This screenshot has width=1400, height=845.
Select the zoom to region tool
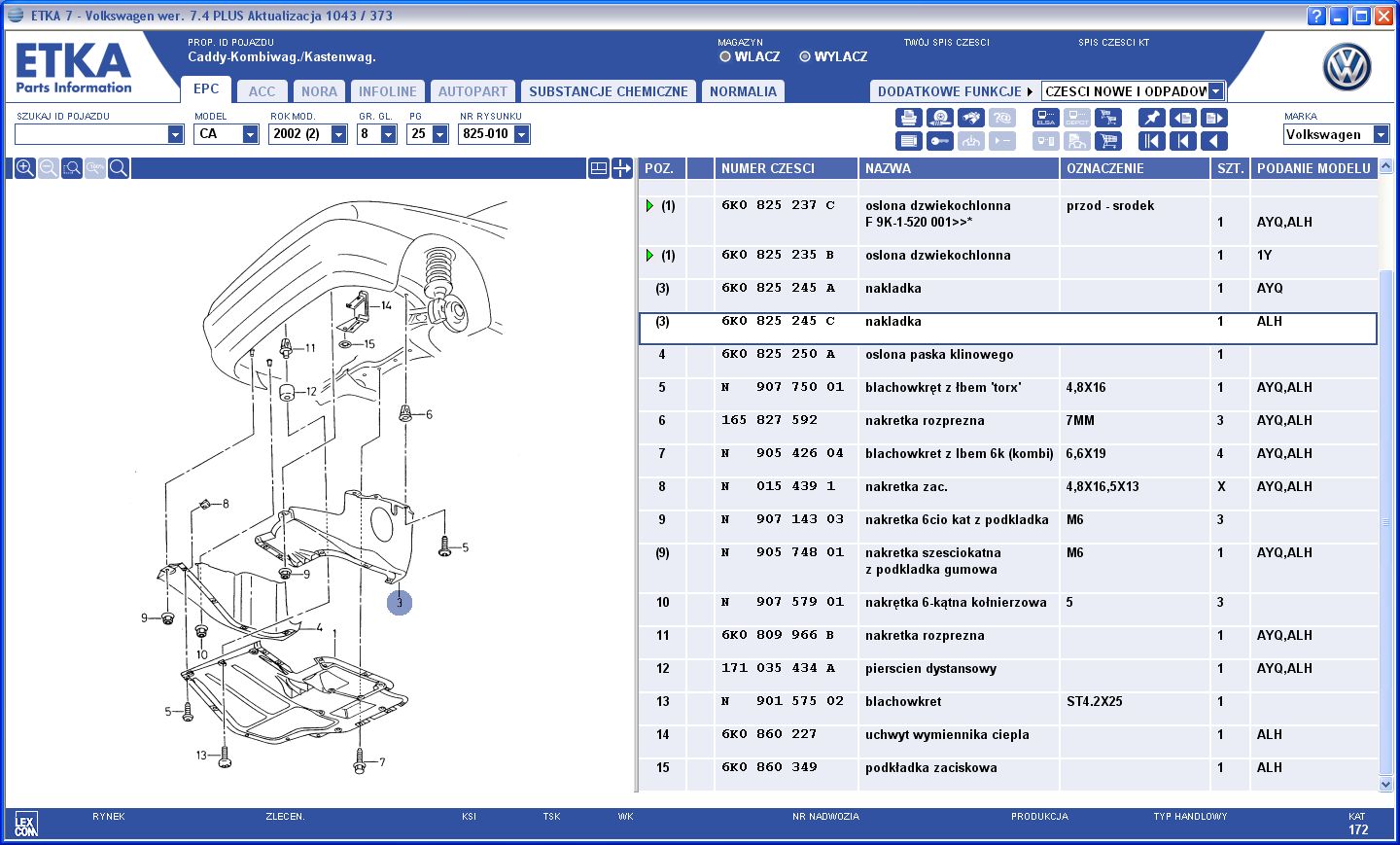point(72,168)
